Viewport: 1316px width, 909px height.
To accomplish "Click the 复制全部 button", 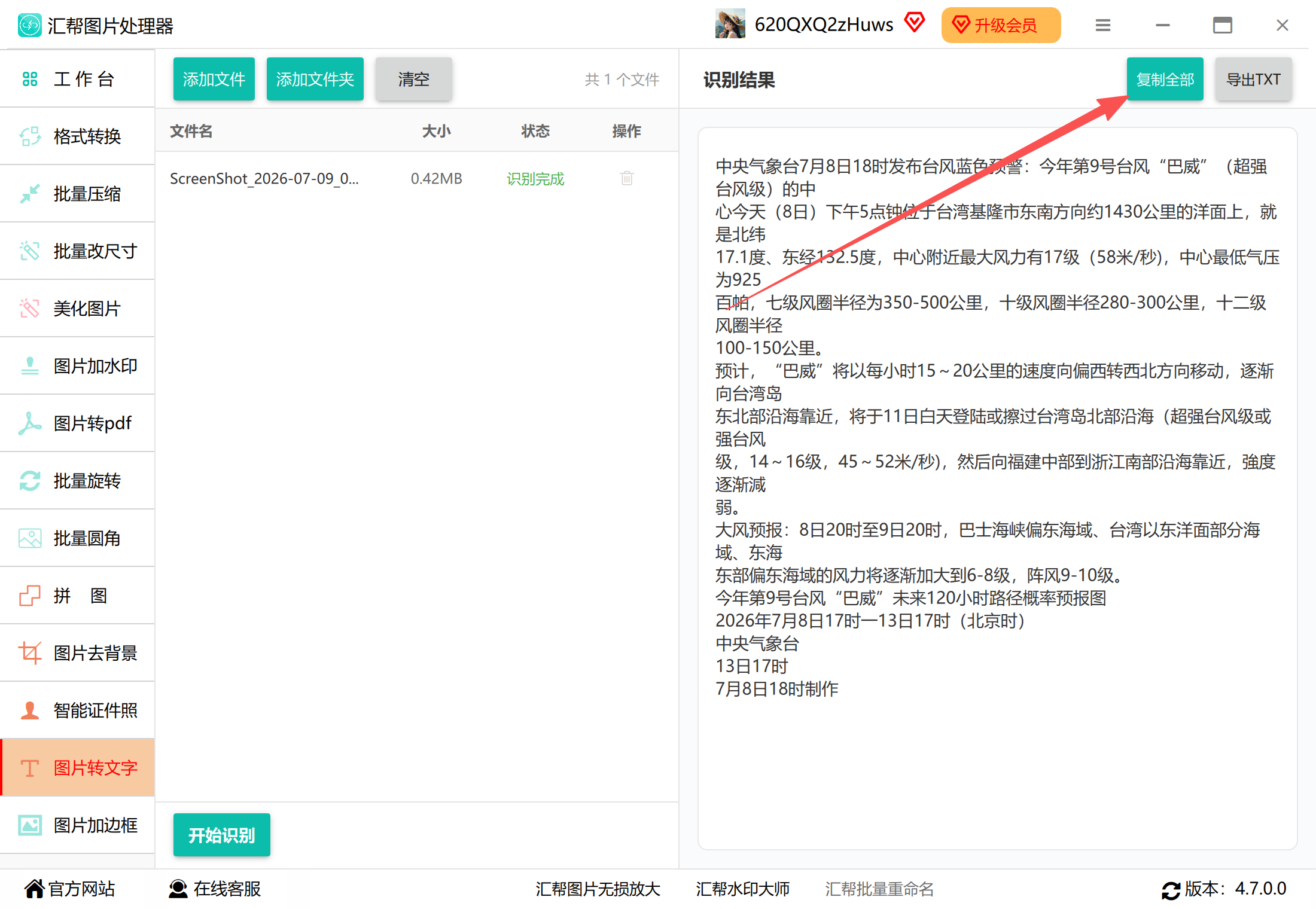I will coord(1165,79).
